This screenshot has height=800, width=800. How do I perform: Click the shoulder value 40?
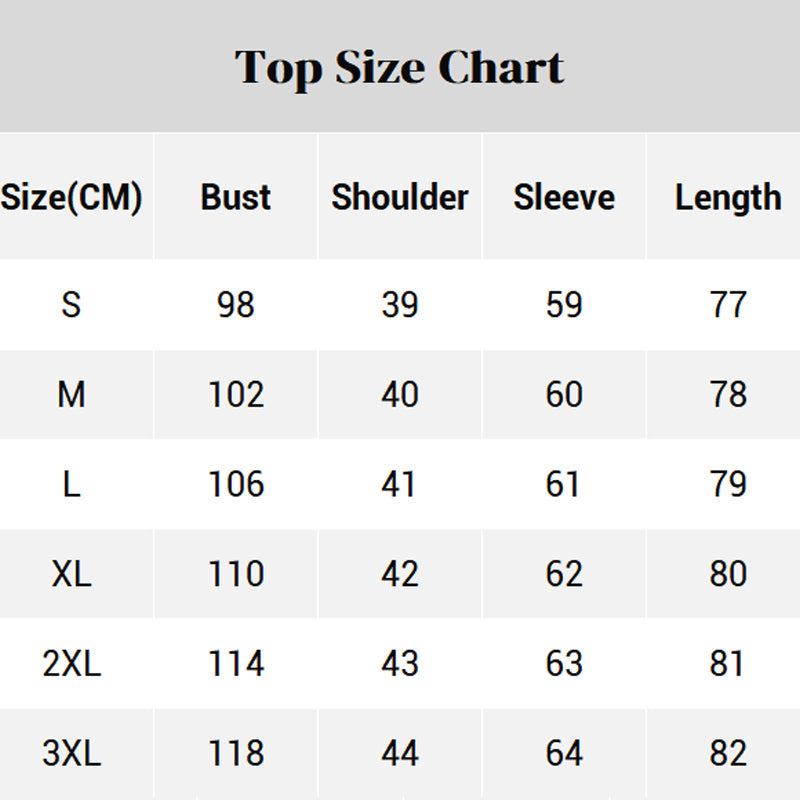click(400, 394)
